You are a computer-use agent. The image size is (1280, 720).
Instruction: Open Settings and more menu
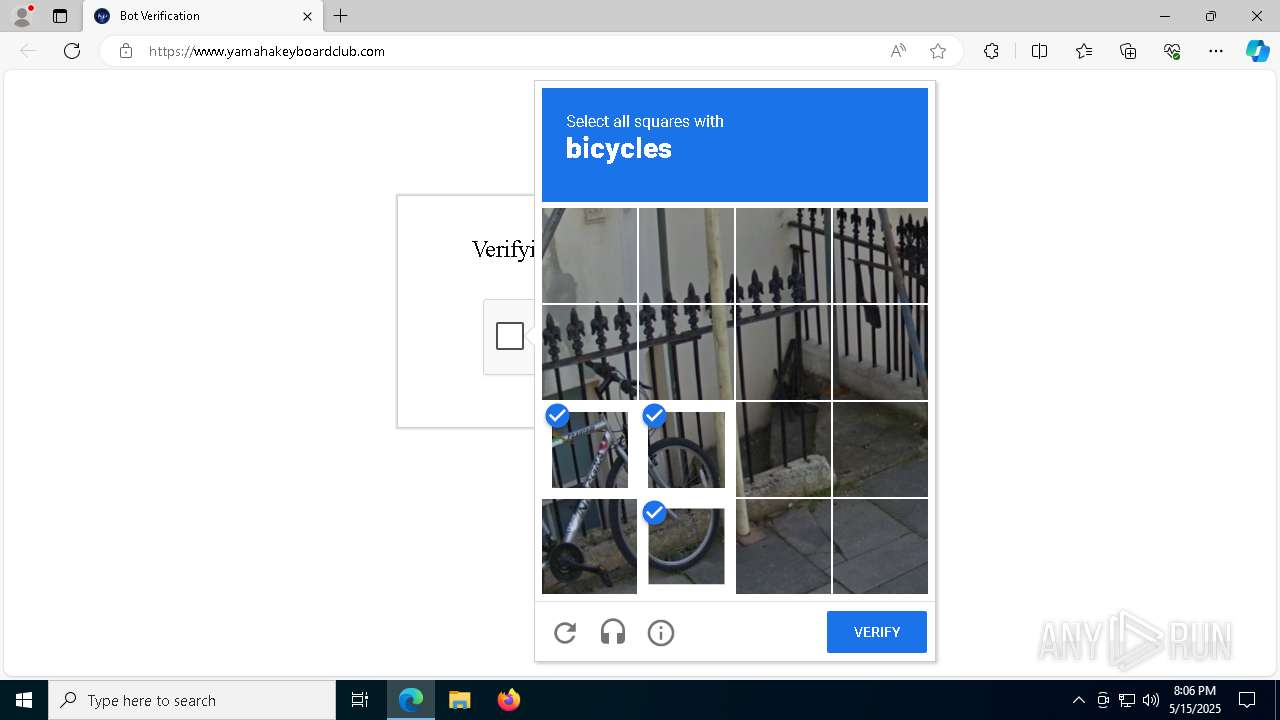pyautogui.click(x=1216, y=51)
